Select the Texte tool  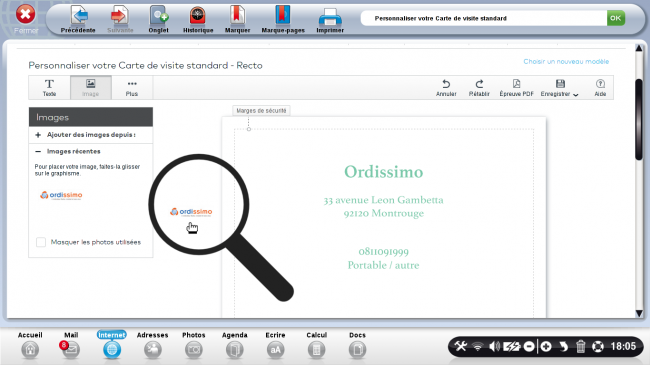pyautogui.click(x=49, y=88)
